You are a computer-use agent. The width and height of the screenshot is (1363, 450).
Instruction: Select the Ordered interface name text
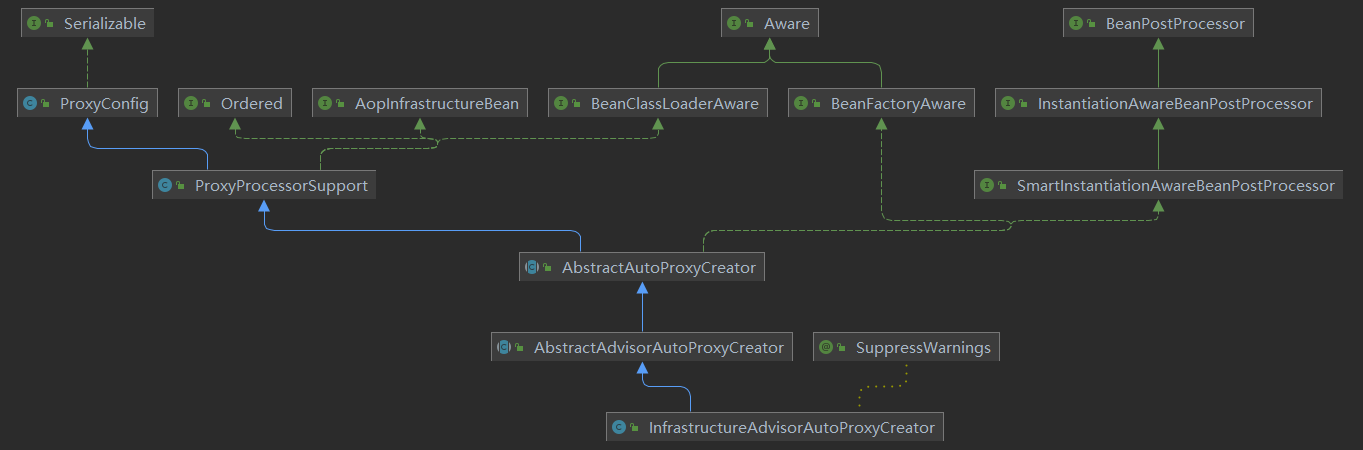click(x=252, y=103)
